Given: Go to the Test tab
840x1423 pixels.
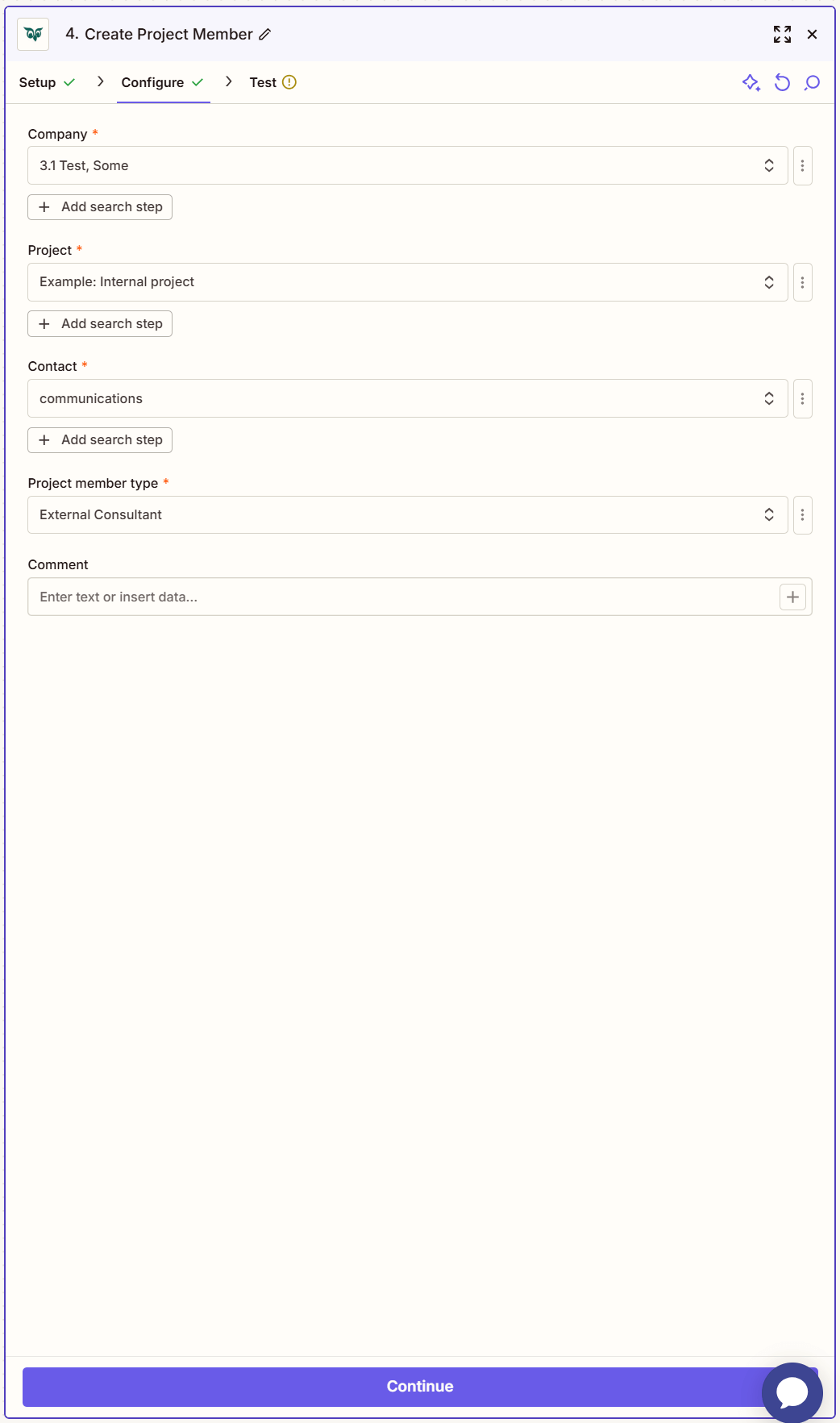Looking at the screenshot, I should 262,81.
